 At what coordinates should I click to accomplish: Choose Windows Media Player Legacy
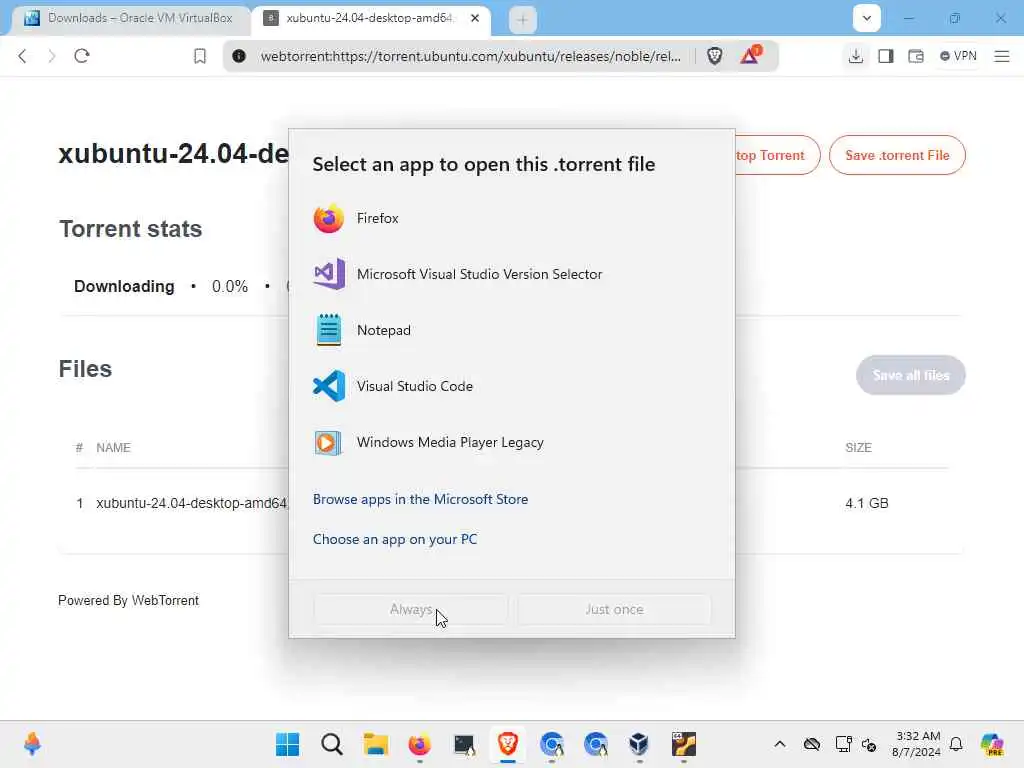click(x=511, y=442)
